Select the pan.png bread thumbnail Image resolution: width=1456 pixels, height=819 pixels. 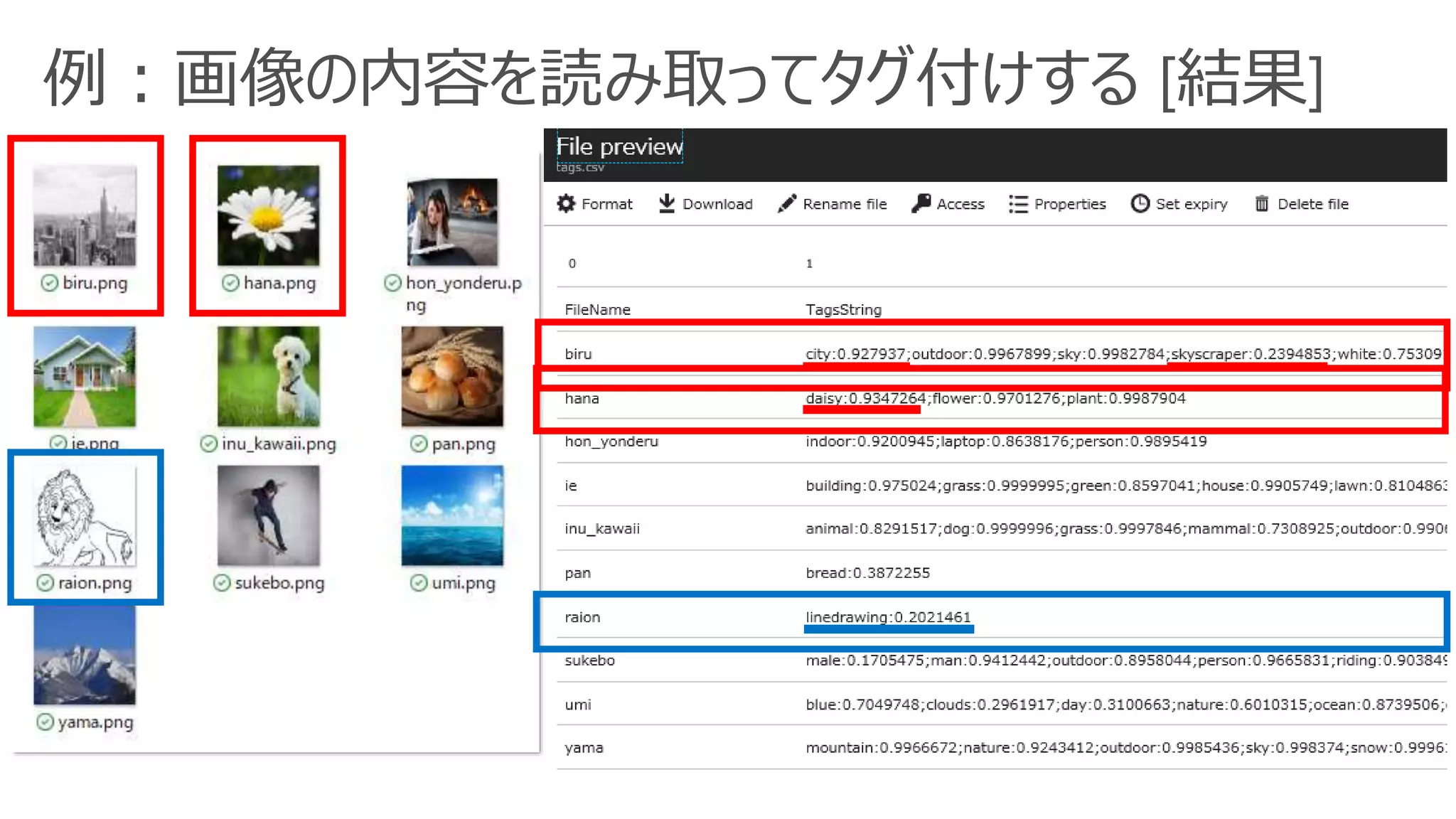[x=452, y=377]
